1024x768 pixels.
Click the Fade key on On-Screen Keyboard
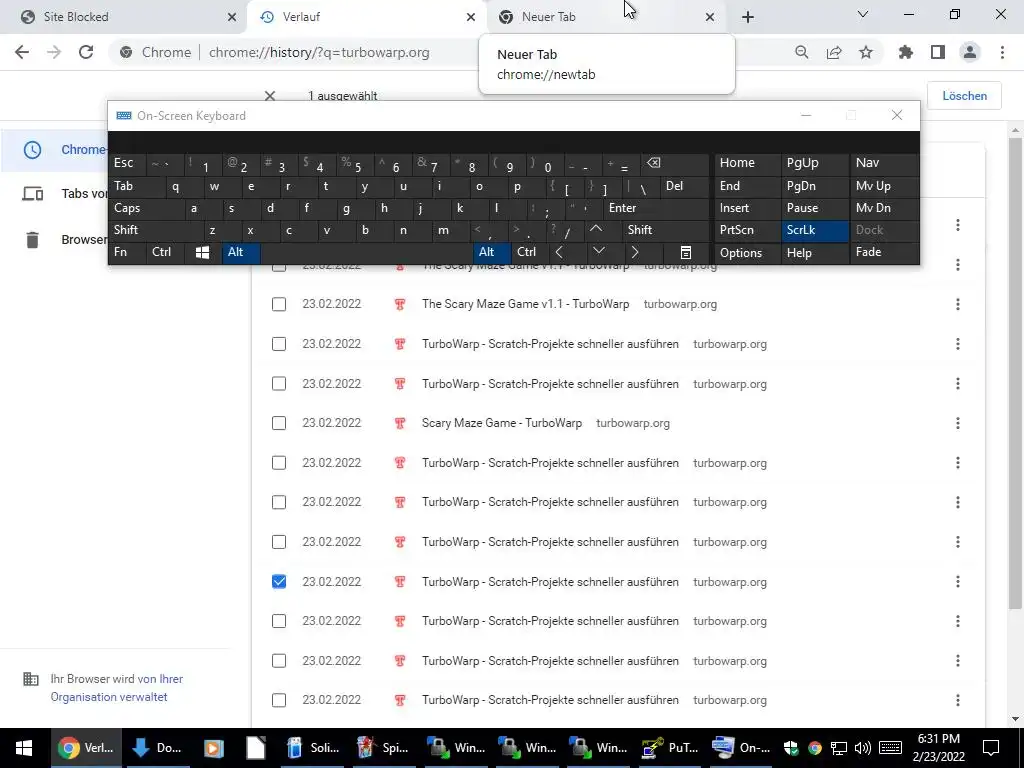884,252
